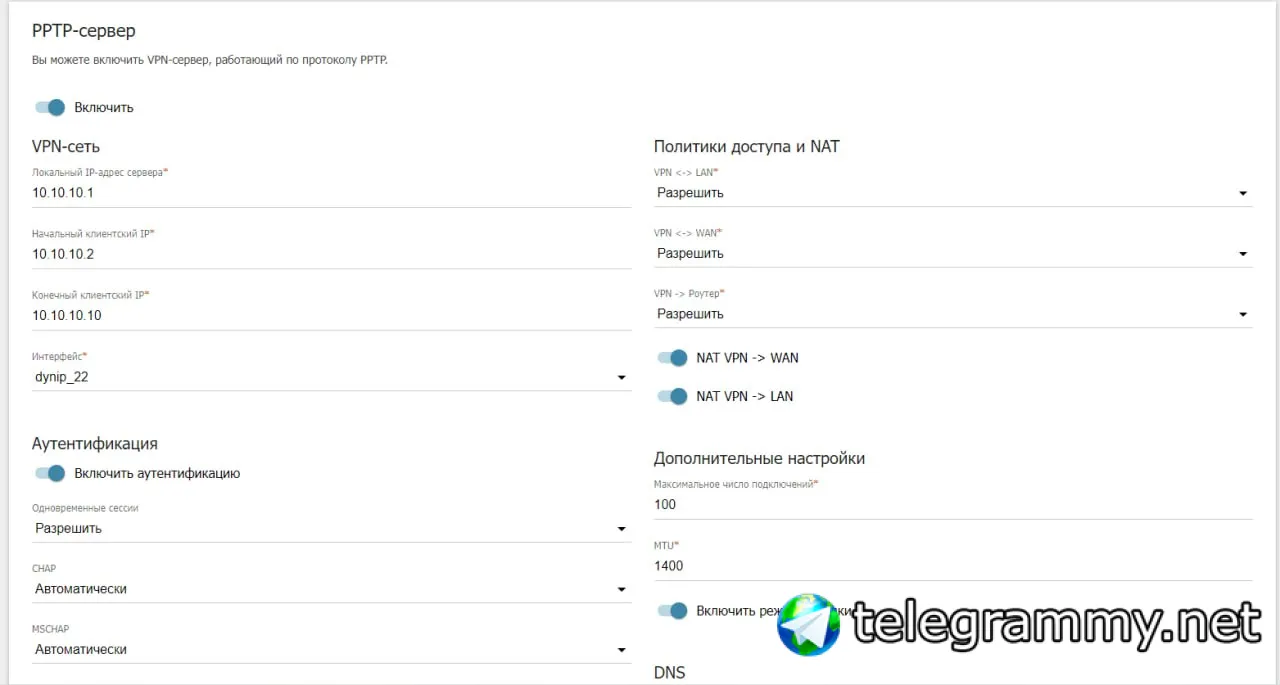Turn off NAT VPN -> WAN switch

pyautogui.click(x=672, y=357)
